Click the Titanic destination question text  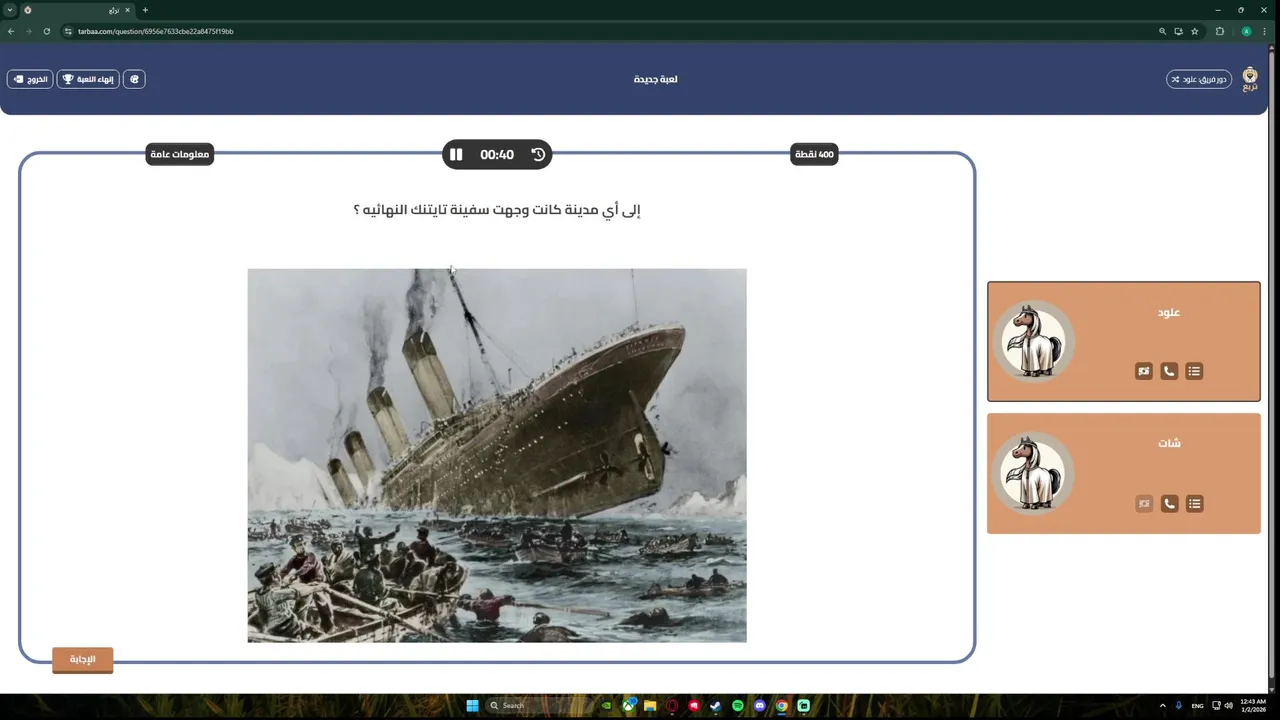tap(497, 210)
